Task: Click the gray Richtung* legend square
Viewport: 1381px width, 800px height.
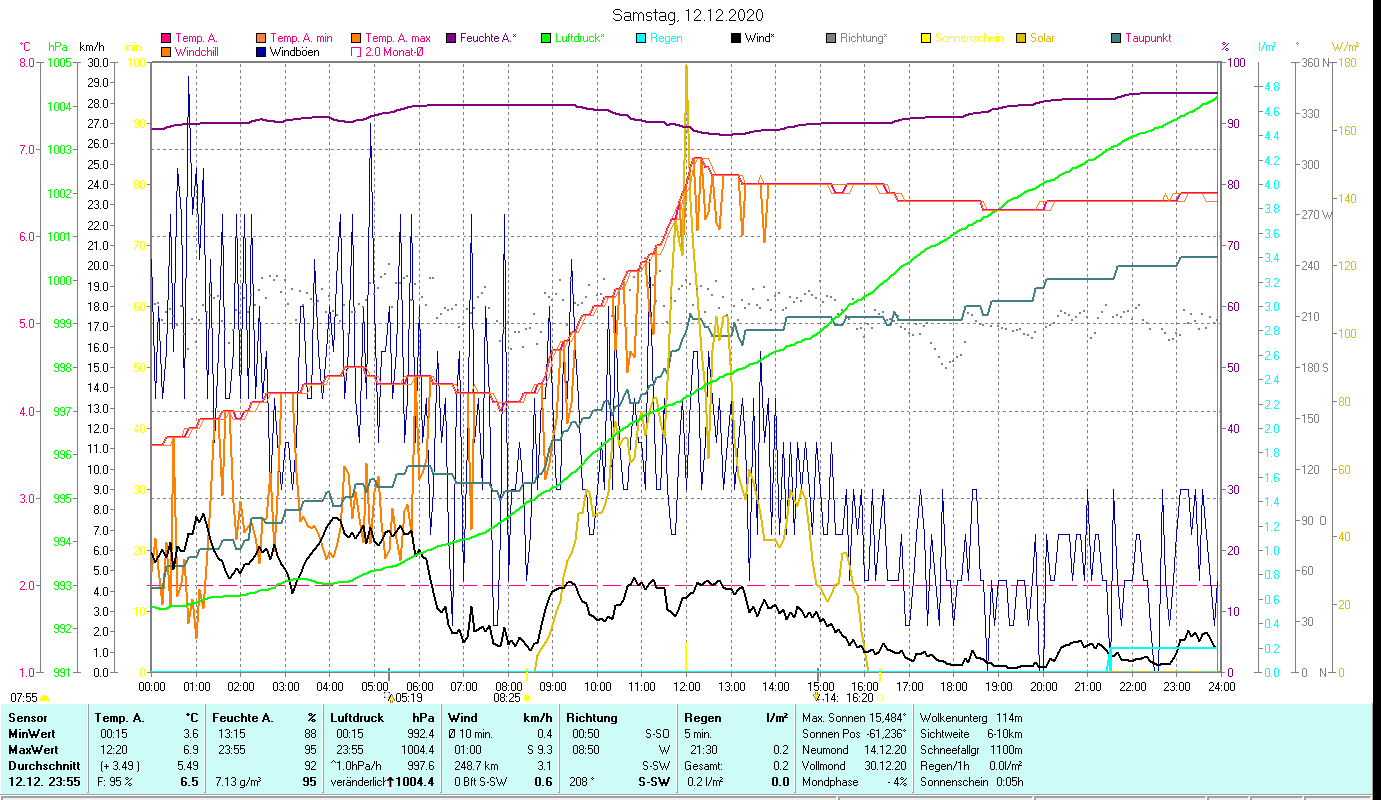Action: pos(831,38)
